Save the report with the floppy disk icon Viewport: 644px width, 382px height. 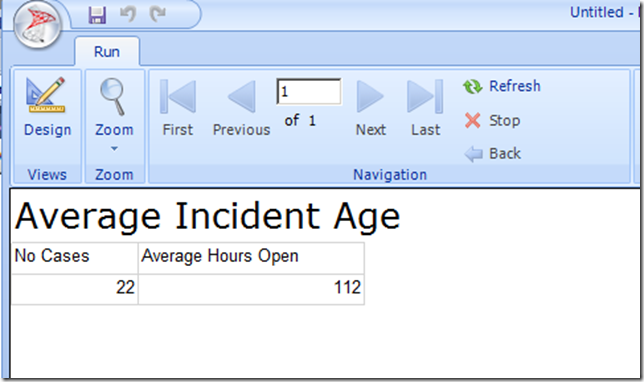(97, 14)
